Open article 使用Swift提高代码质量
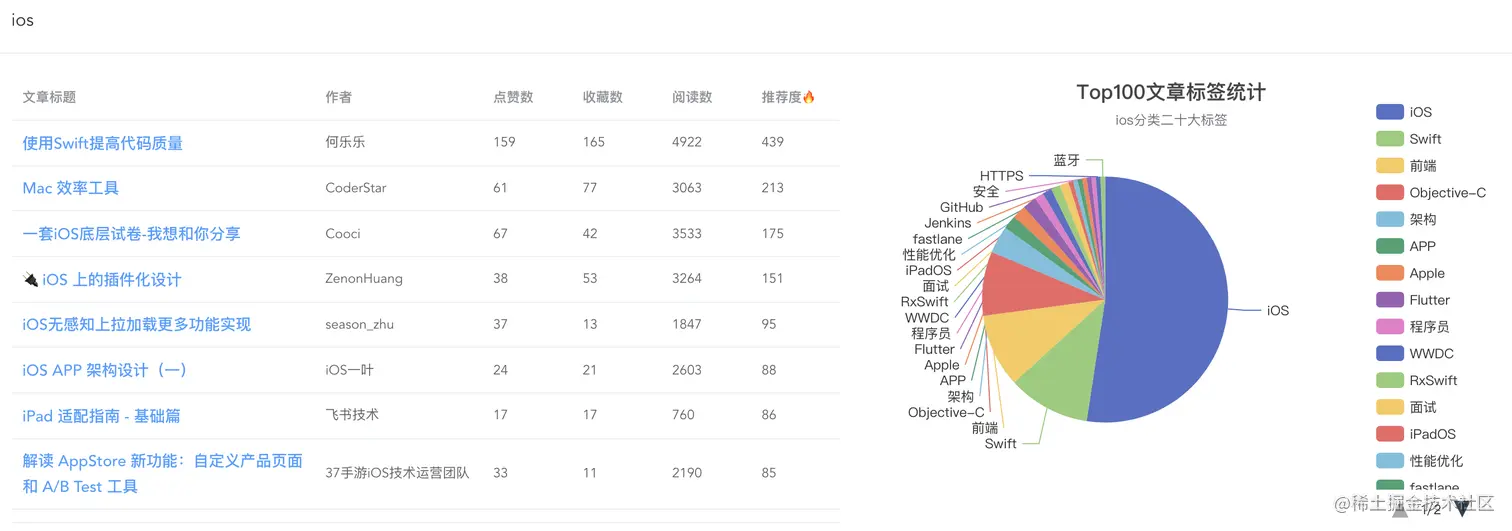1512x531 pixels. pos(102,143)
